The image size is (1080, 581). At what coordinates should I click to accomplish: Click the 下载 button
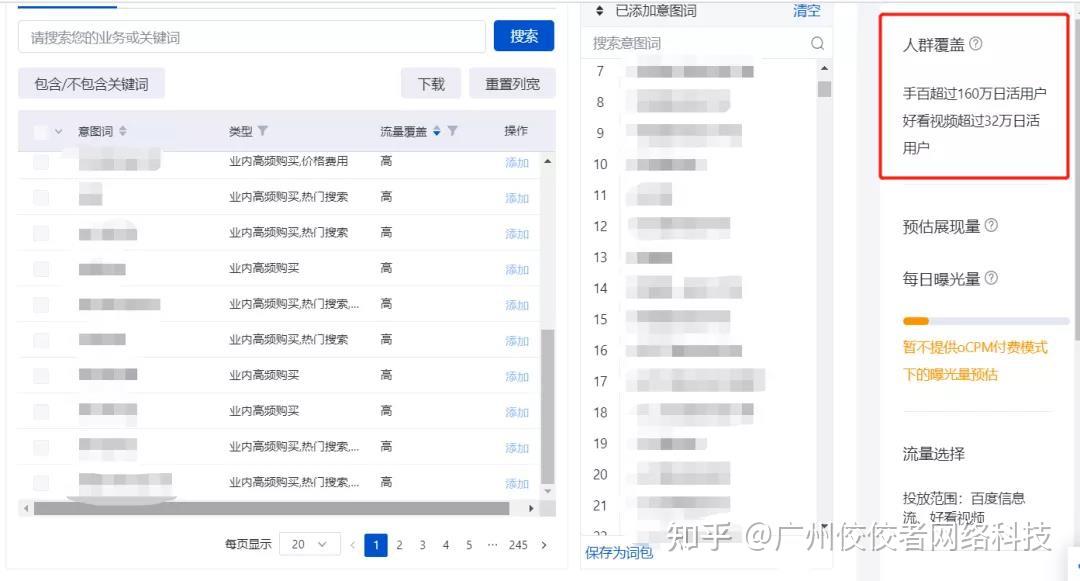point(431,84)
